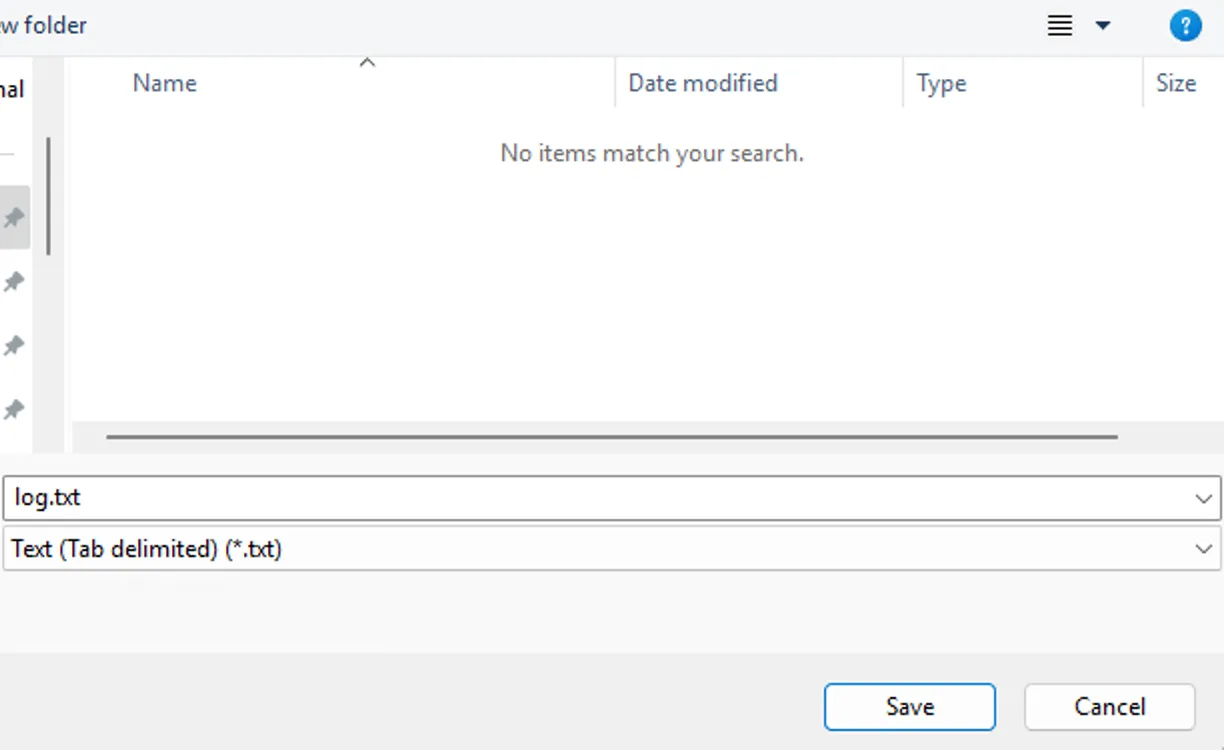Click the Change your view list icon
1224x750 pixels.
pos(1060,26)
